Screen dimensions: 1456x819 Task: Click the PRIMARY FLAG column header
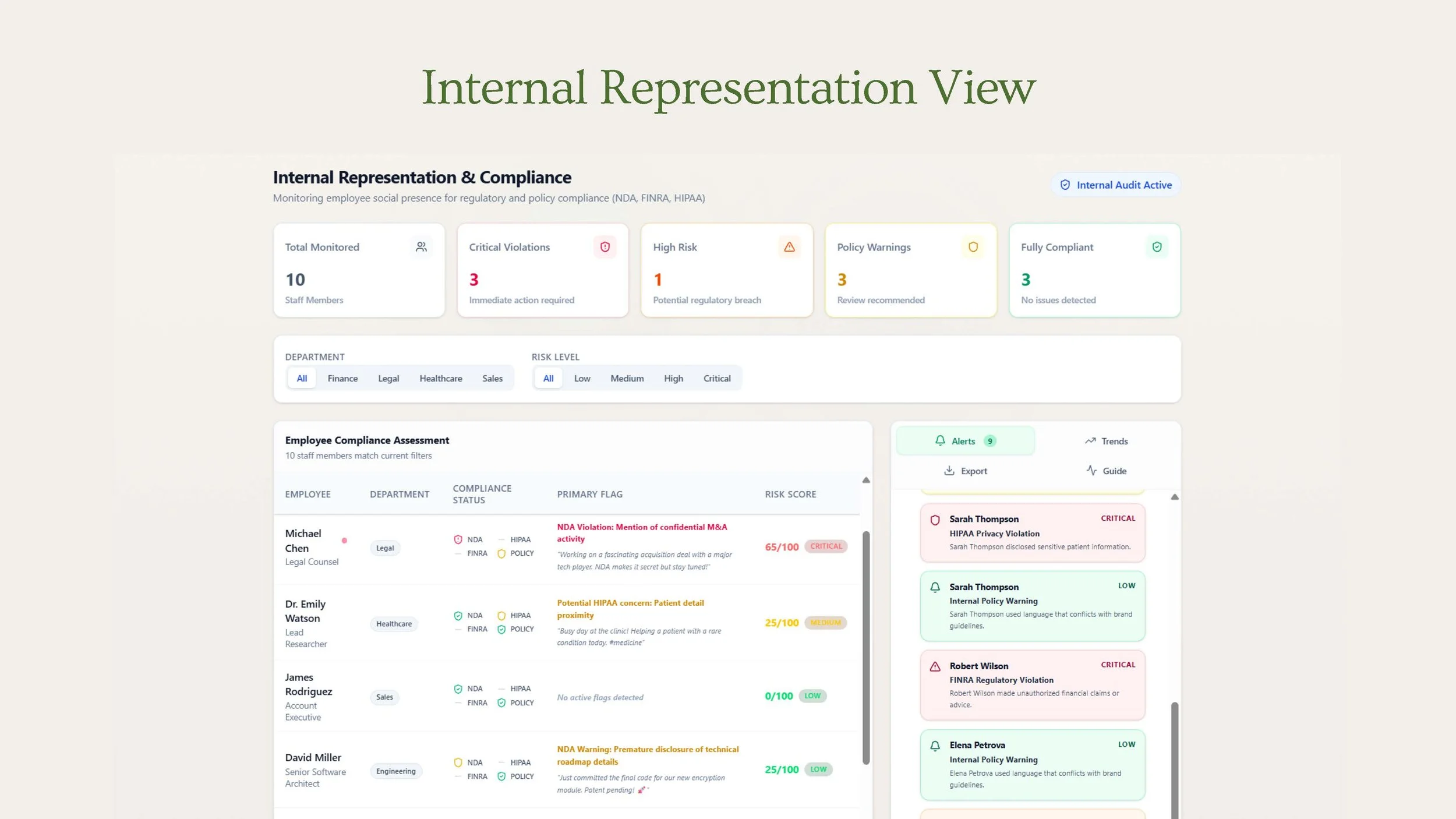click(x=589, y=494)
